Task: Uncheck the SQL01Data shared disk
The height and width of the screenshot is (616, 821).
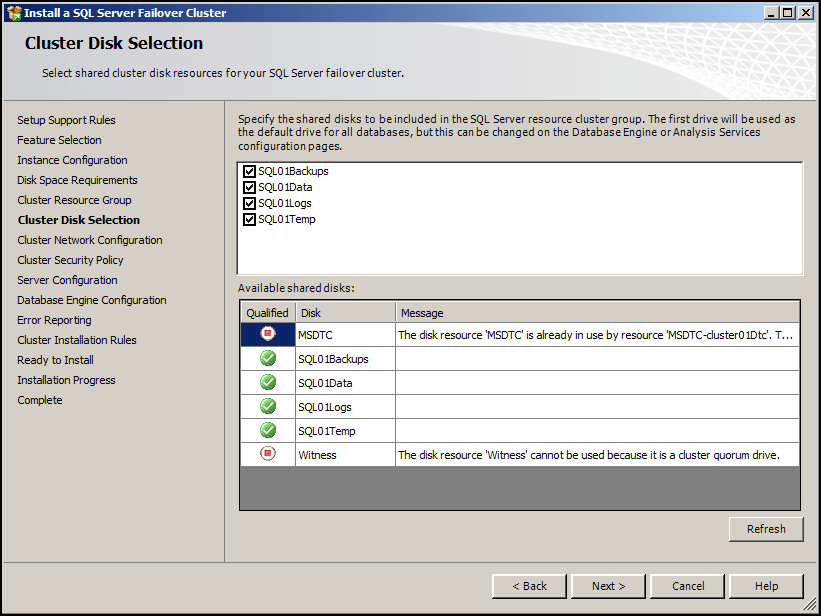Action: (x=249, y=187)
